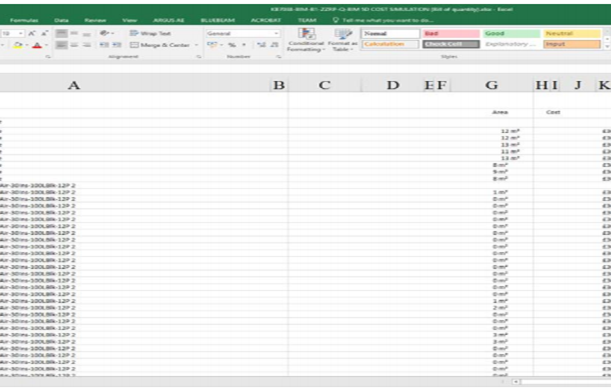
Task: Select the TEAM tab
Action: (307, 20)
